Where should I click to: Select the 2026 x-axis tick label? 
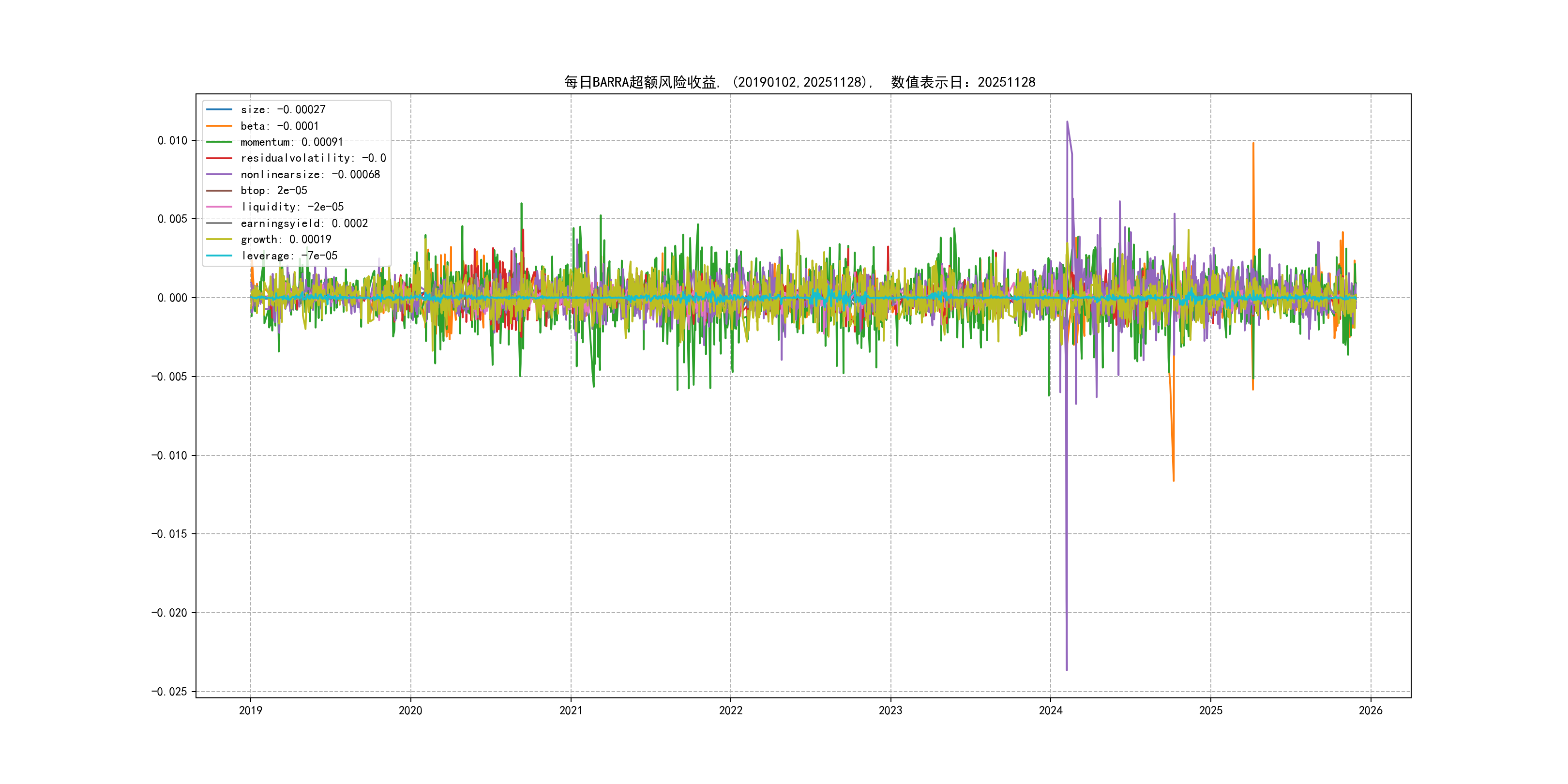[1370, 710]
